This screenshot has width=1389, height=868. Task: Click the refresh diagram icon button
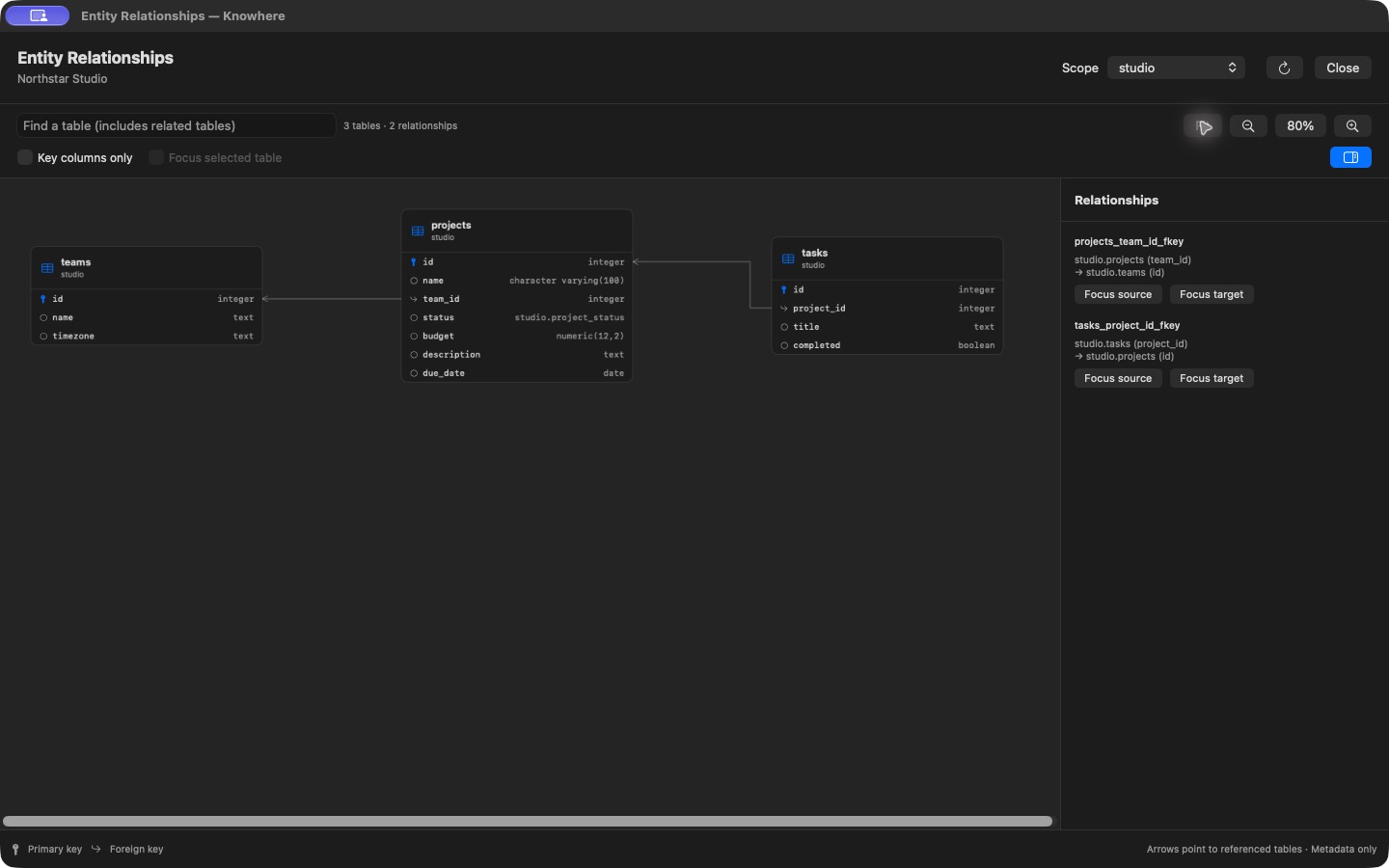1284,68
